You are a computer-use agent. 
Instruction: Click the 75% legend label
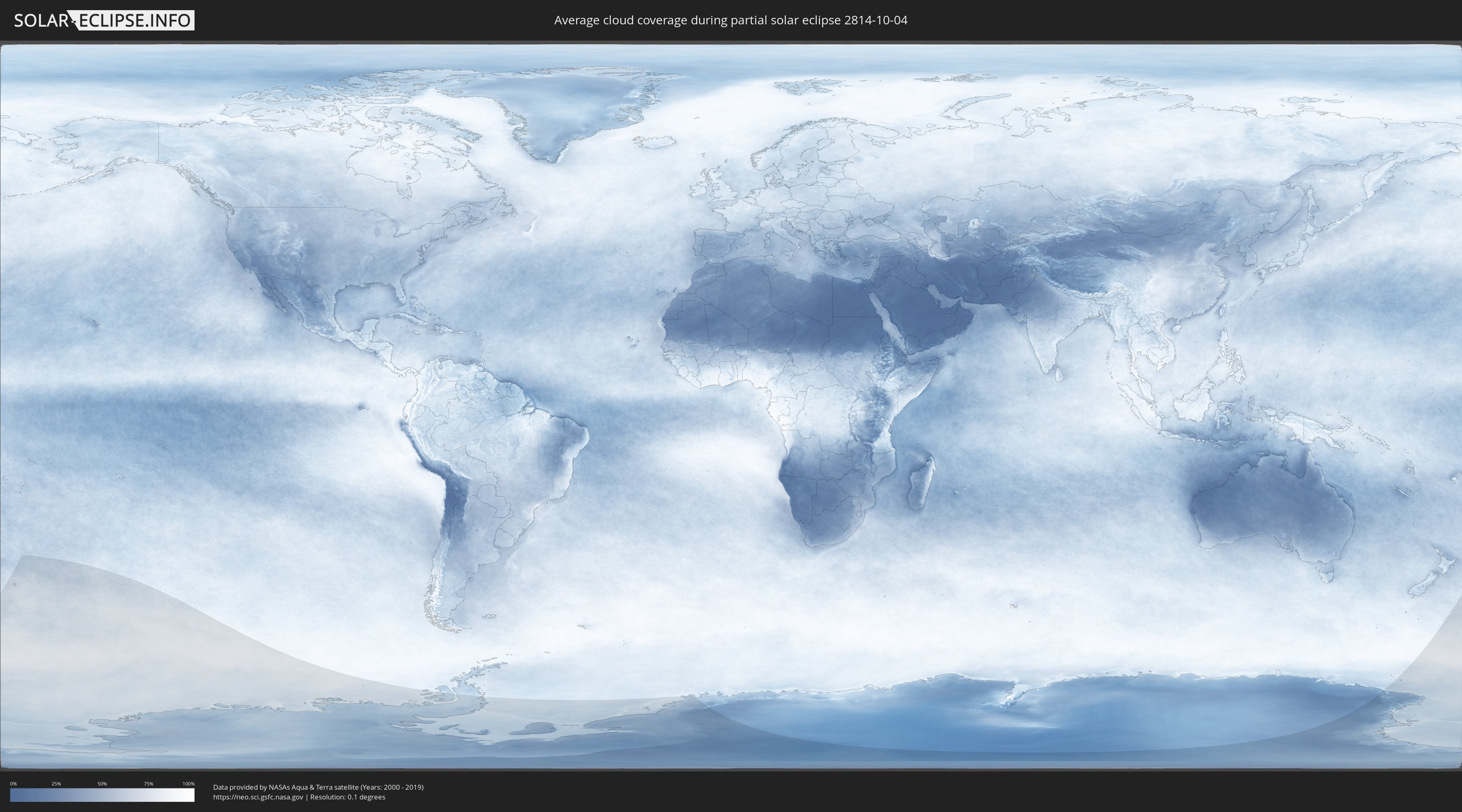[148, 784]
